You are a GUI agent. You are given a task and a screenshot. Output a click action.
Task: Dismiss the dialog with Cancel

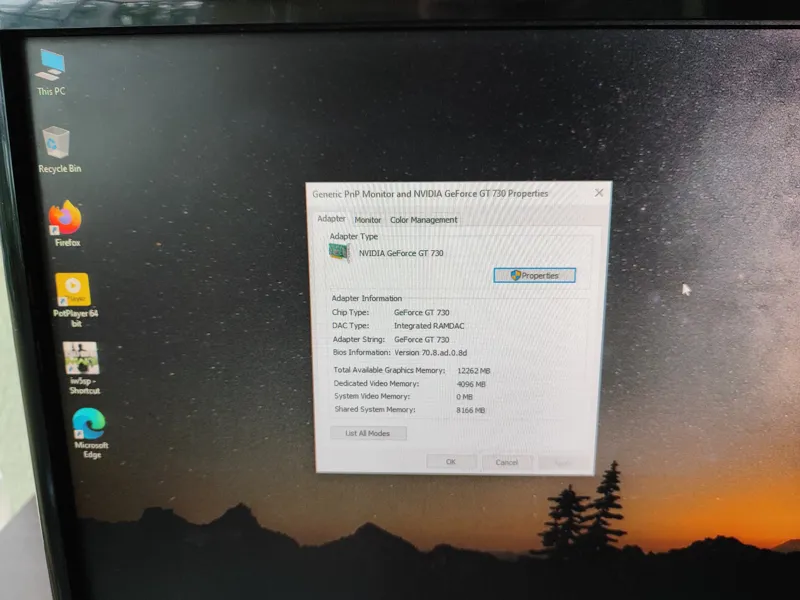[507, 462]
